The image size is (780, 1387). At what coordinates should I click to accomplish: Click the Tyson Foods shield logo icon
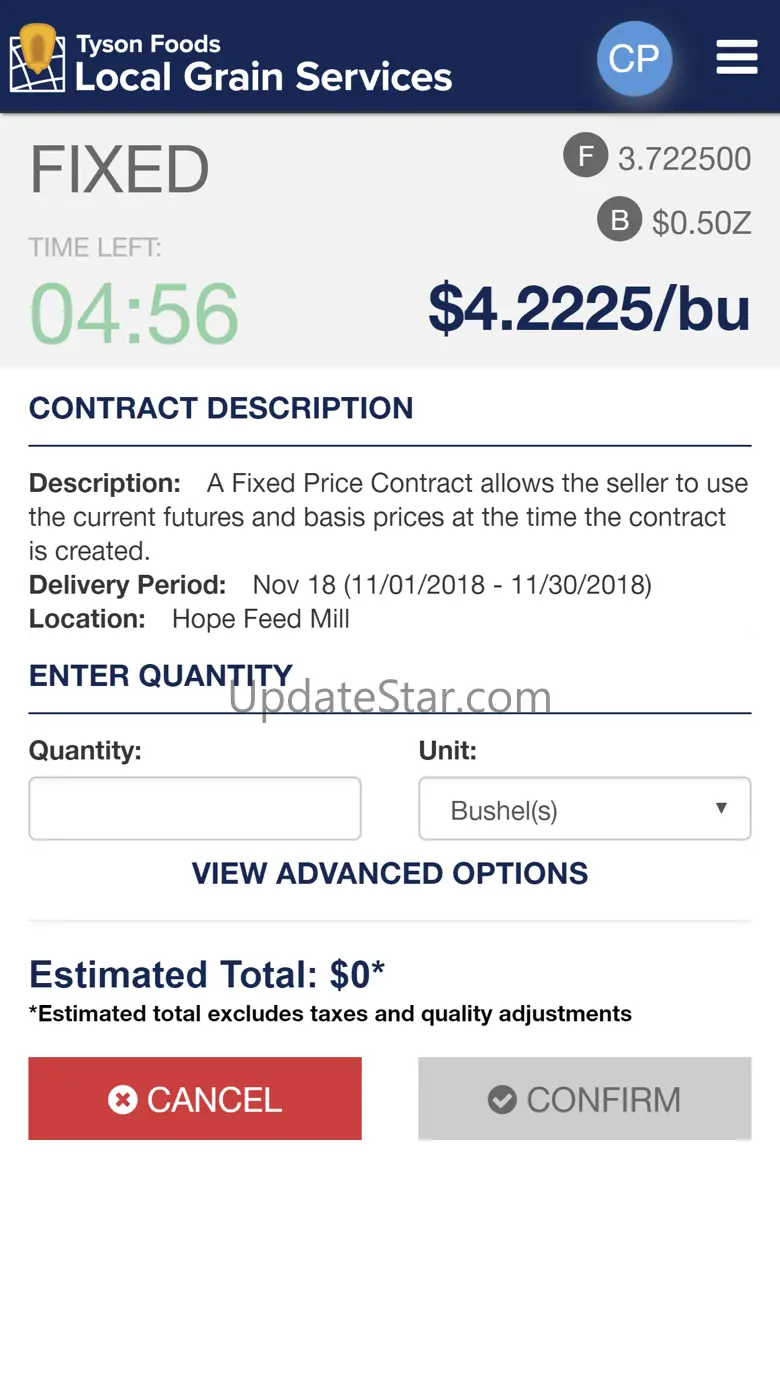pyautogui.click(x=38, y=58)
